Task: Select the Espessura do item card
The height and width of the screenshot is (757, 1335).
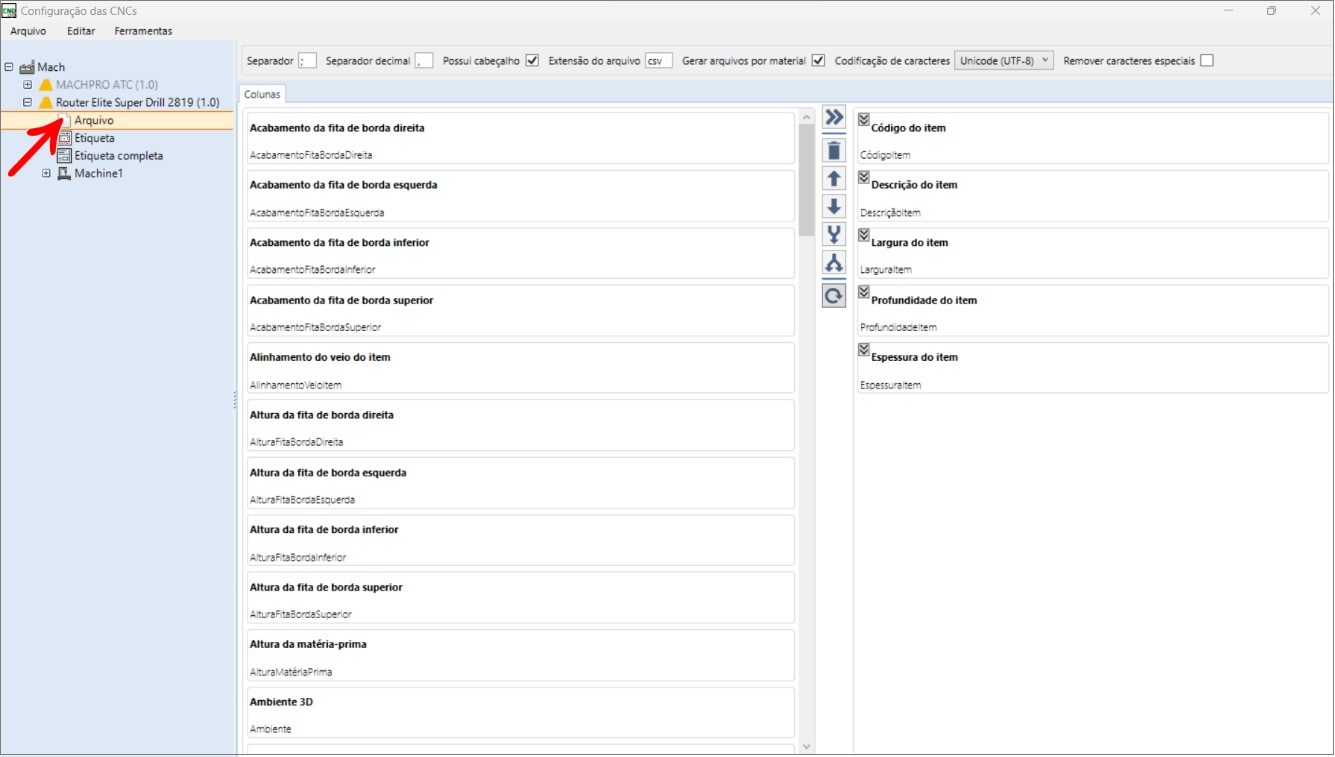Action: [1092, 369]
